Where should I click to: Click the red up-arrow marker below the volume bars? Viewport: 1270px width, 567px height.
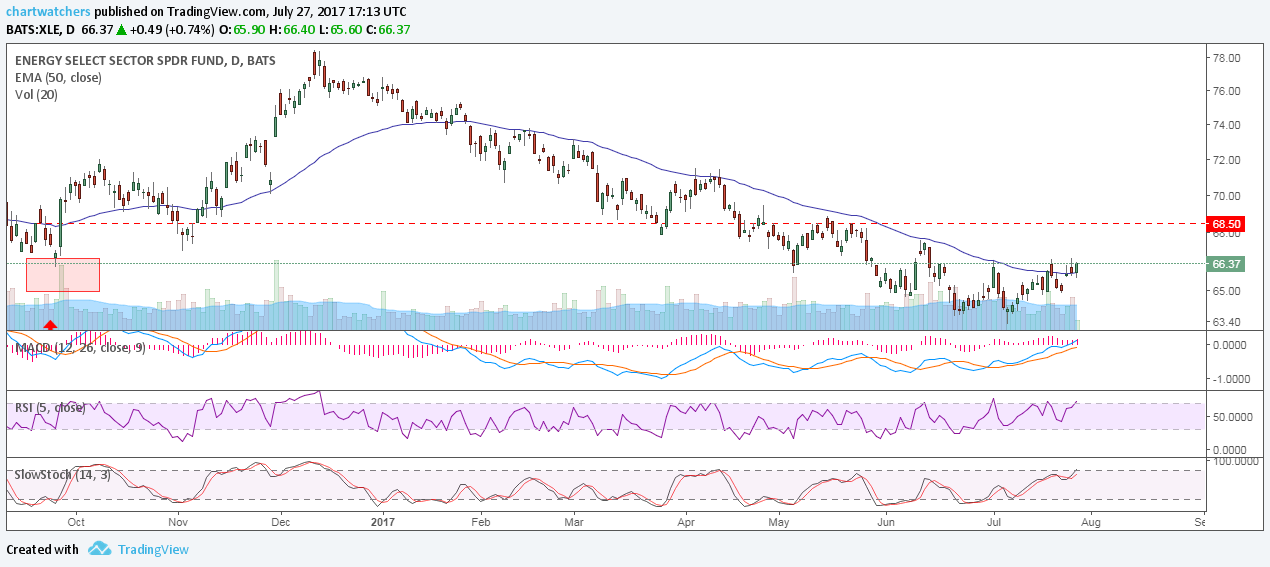pyautogui.click(x=50, y=325)
